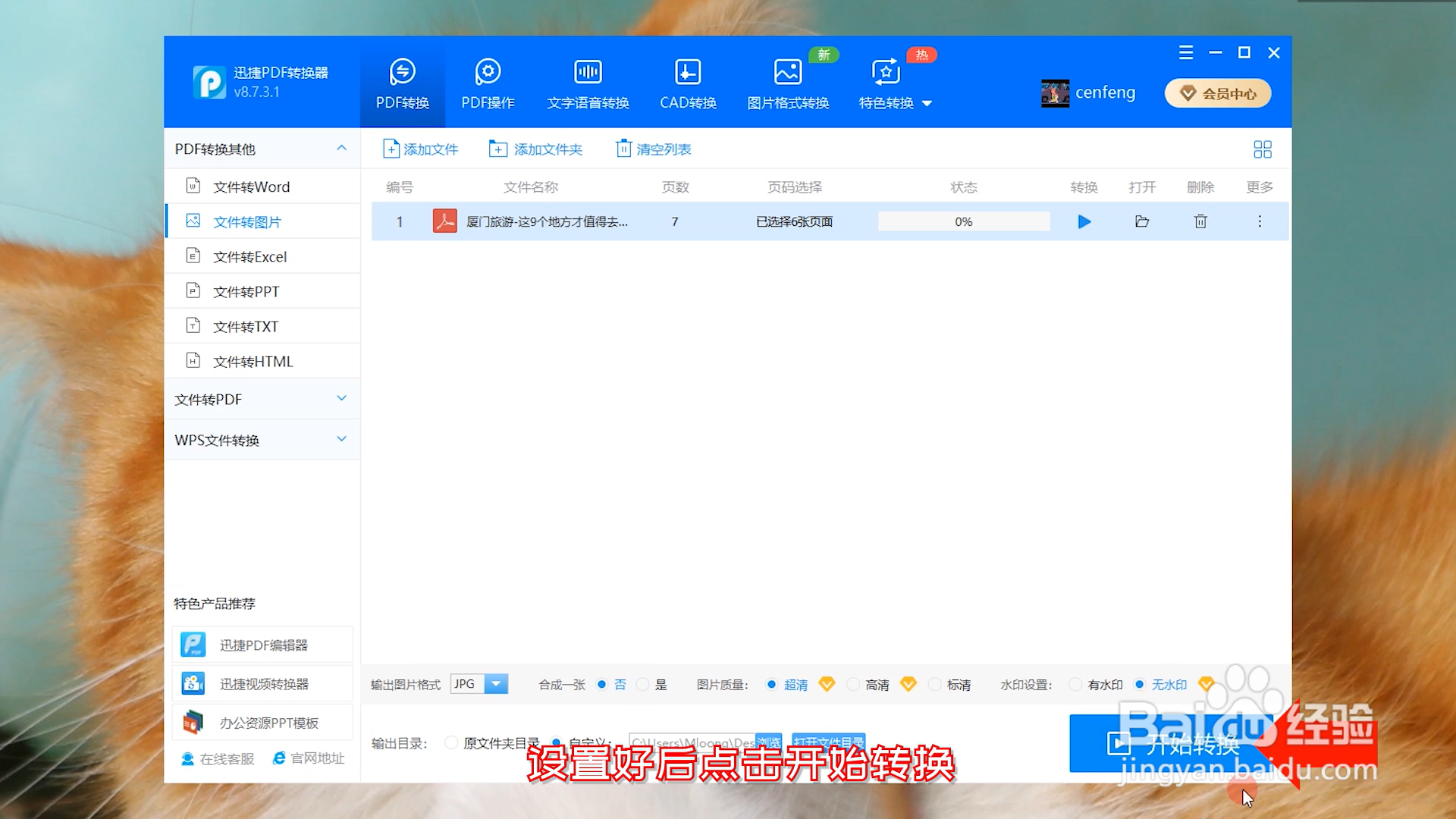The height and width of the screenshot is (819, 1456).
Task: Open the JPG output format dropdown
Action: coord(496,684)
